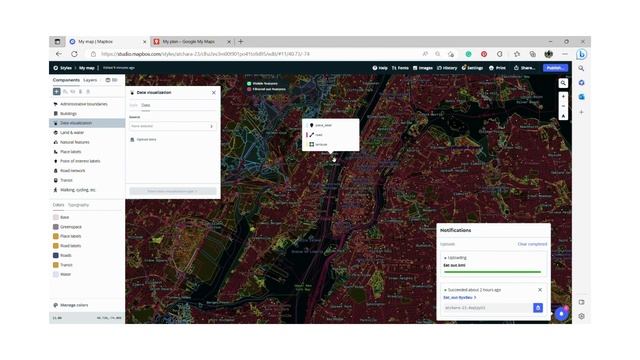Open Help in the top bar
The height and width of the screenshot is (360, 640).
[380, 68]
